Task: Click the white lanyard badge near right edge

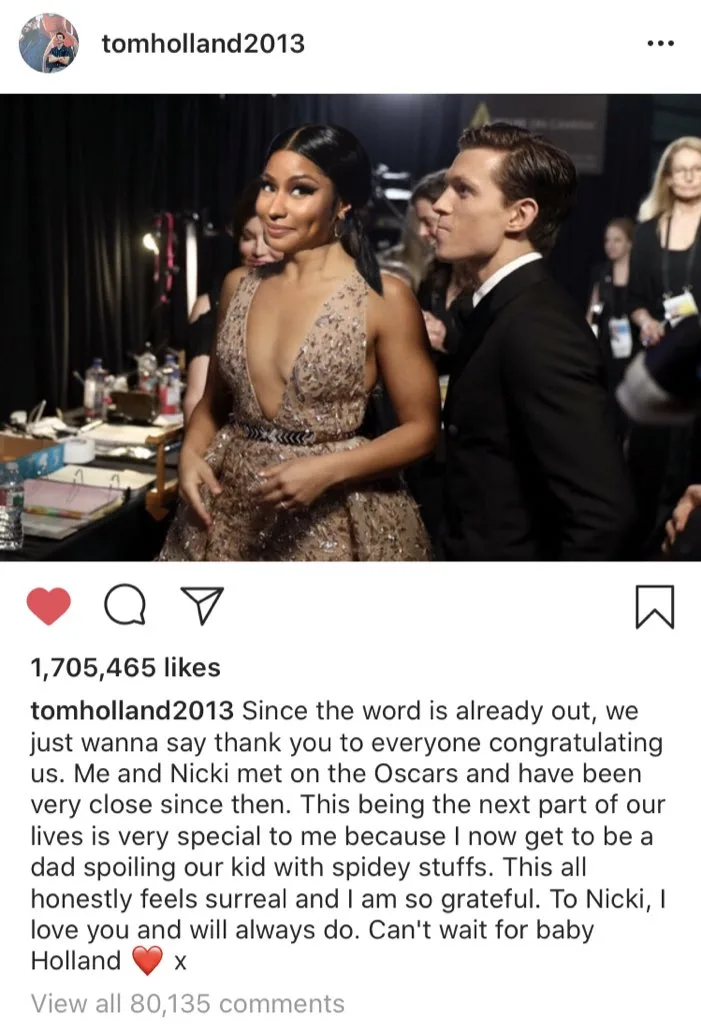Action: (x=679, y=305)
